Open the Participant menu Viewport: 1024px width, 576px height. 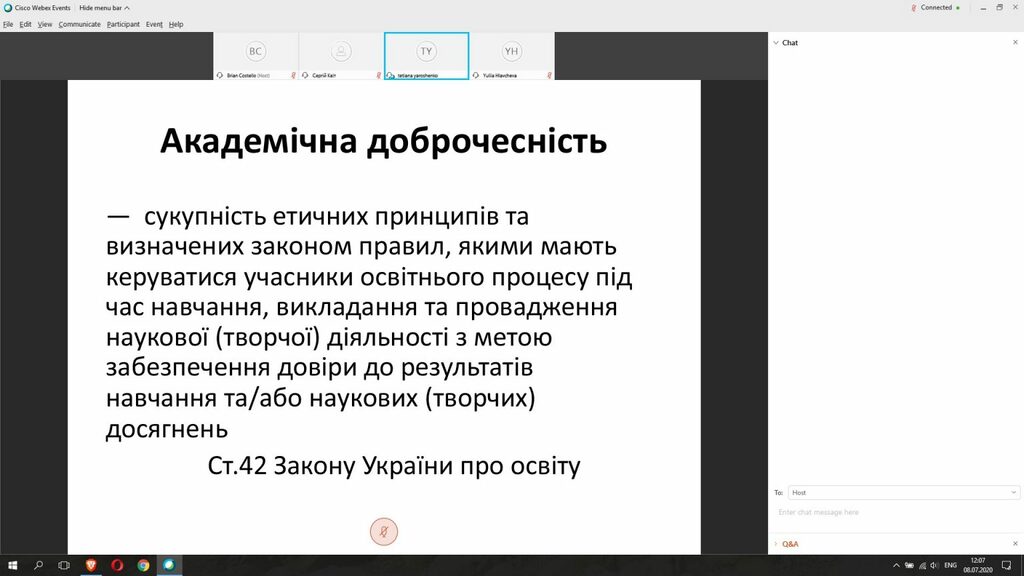coord(123,24)
